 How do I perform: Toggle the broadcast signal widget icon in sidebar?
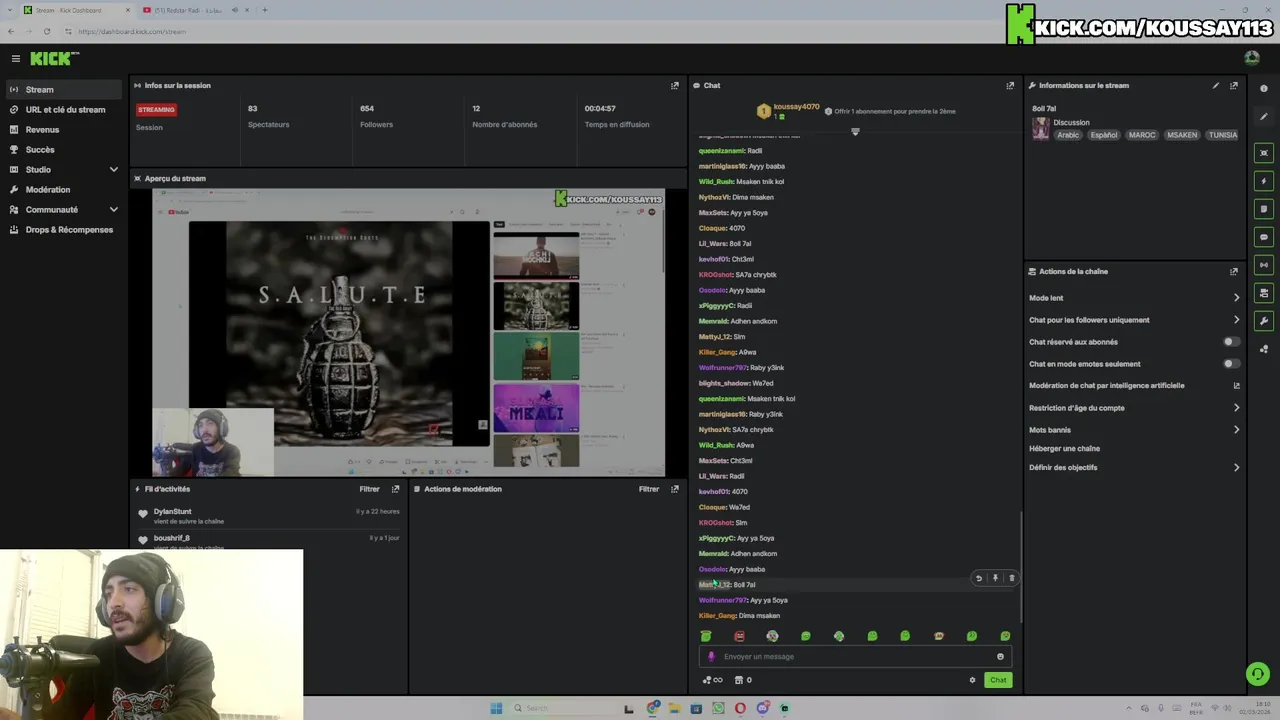(x=1264, y=265)
